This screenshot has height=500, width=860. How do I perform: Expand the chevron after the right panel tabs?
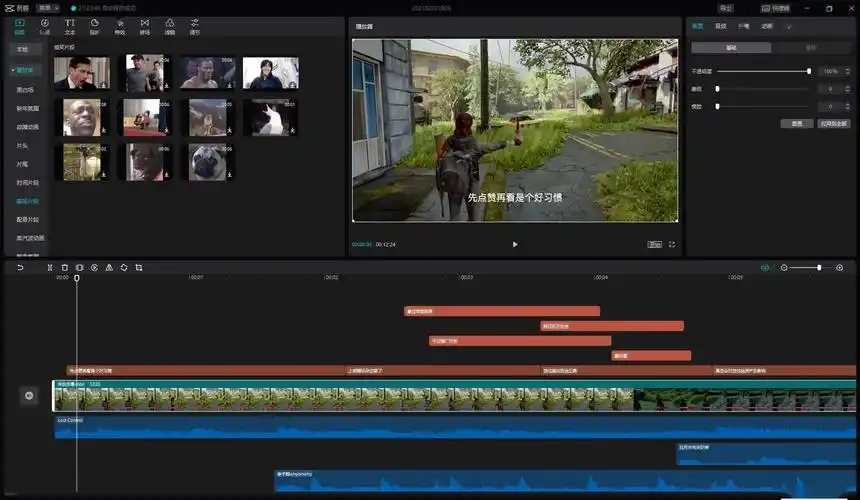coord(789,27)
